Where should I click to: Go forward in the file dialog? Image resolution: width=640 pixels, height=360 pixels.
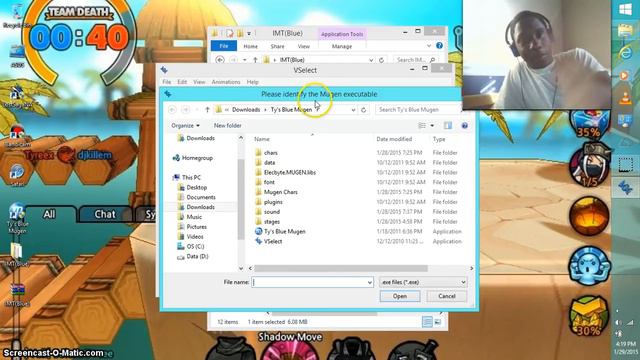coord(186,109)
